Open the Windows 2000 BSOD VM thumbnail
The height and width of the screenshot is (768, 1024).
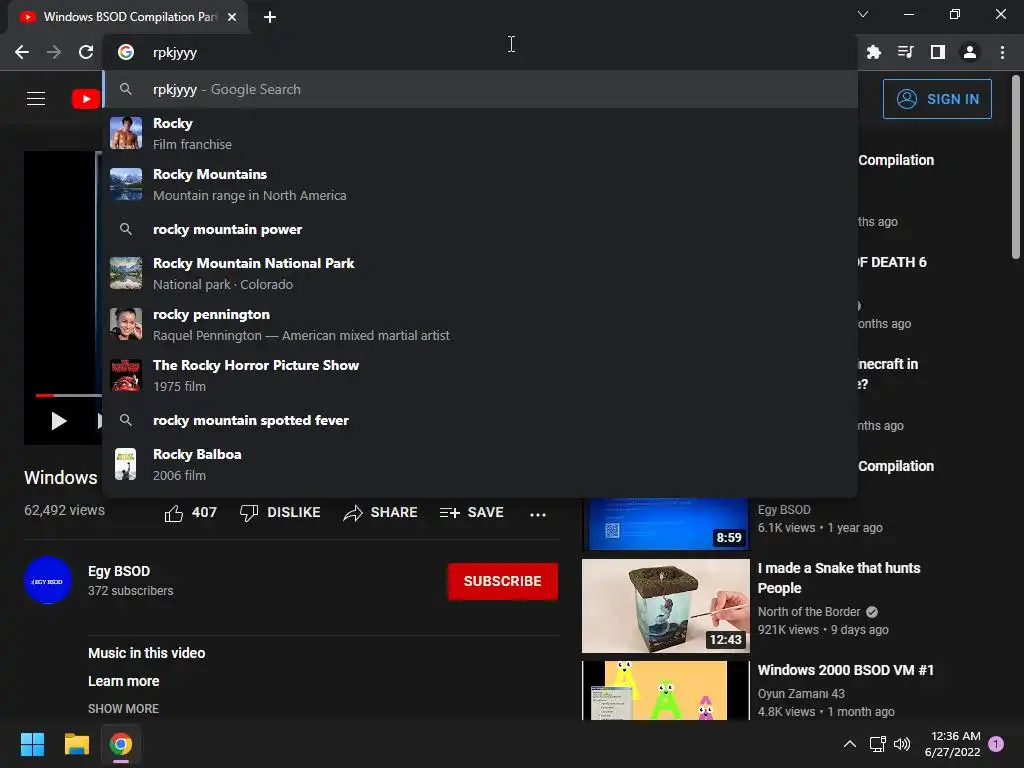tap(665, 690)
